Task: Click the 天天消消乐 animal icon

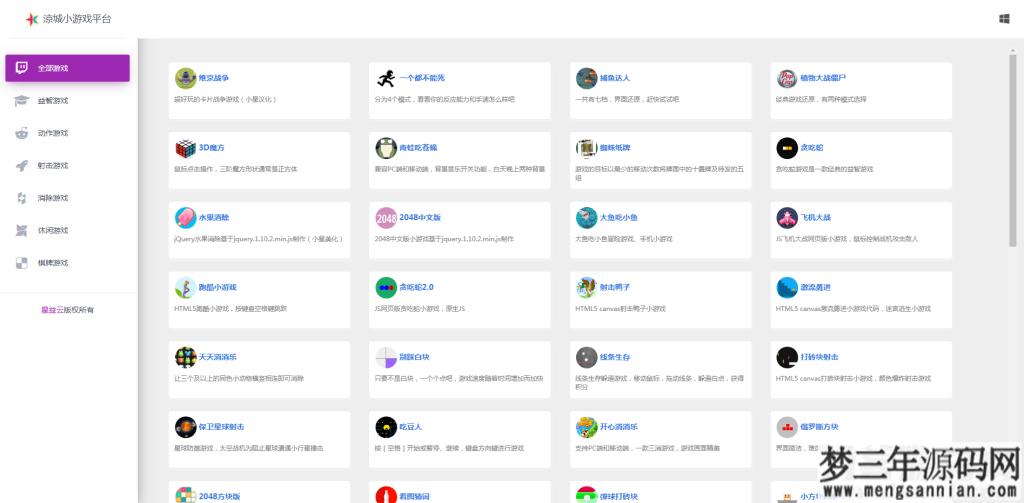Action: click(x=185, y=357)
